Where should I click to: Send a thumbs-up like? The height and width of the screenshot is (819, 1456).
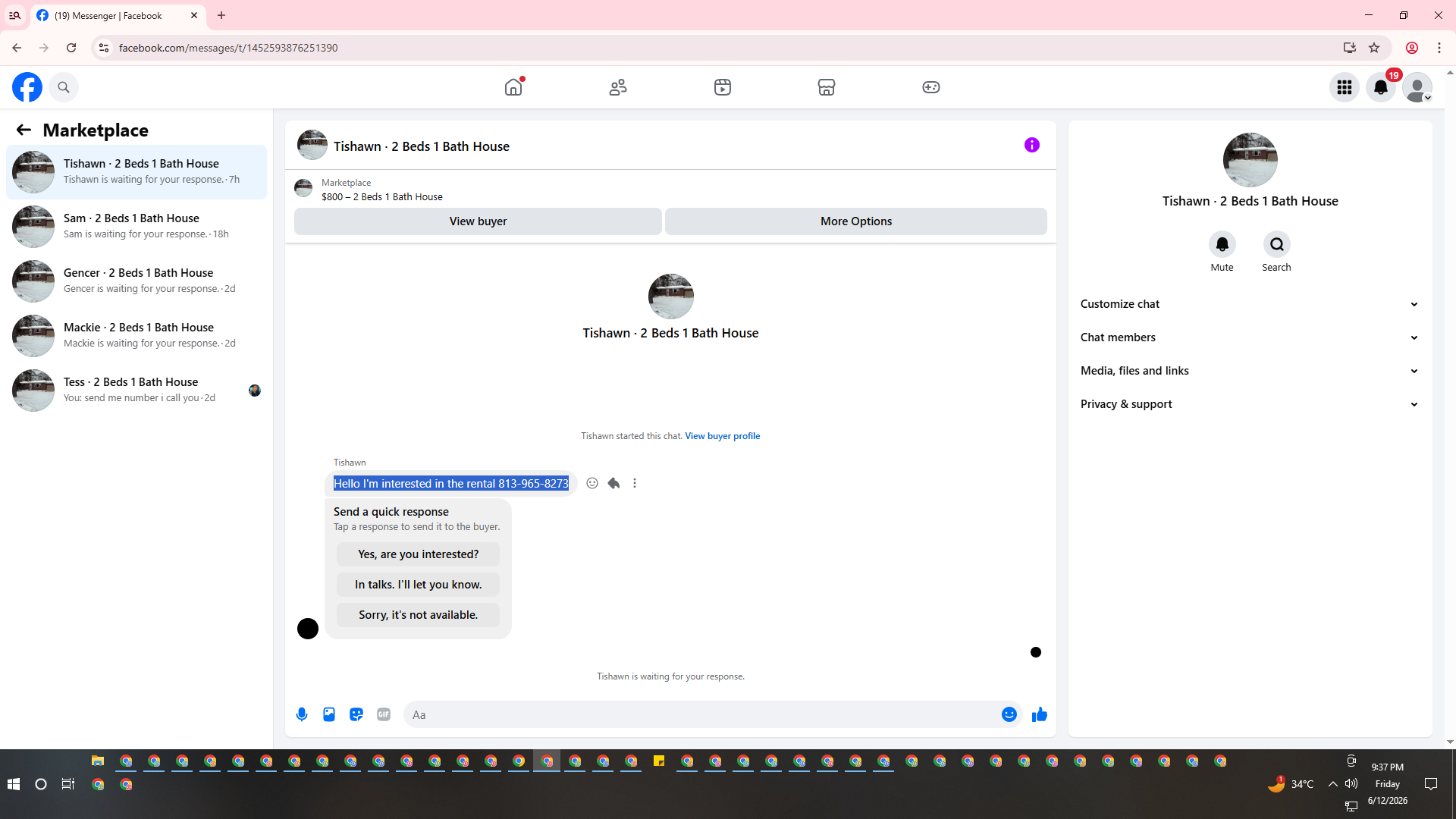[1040, 714]
